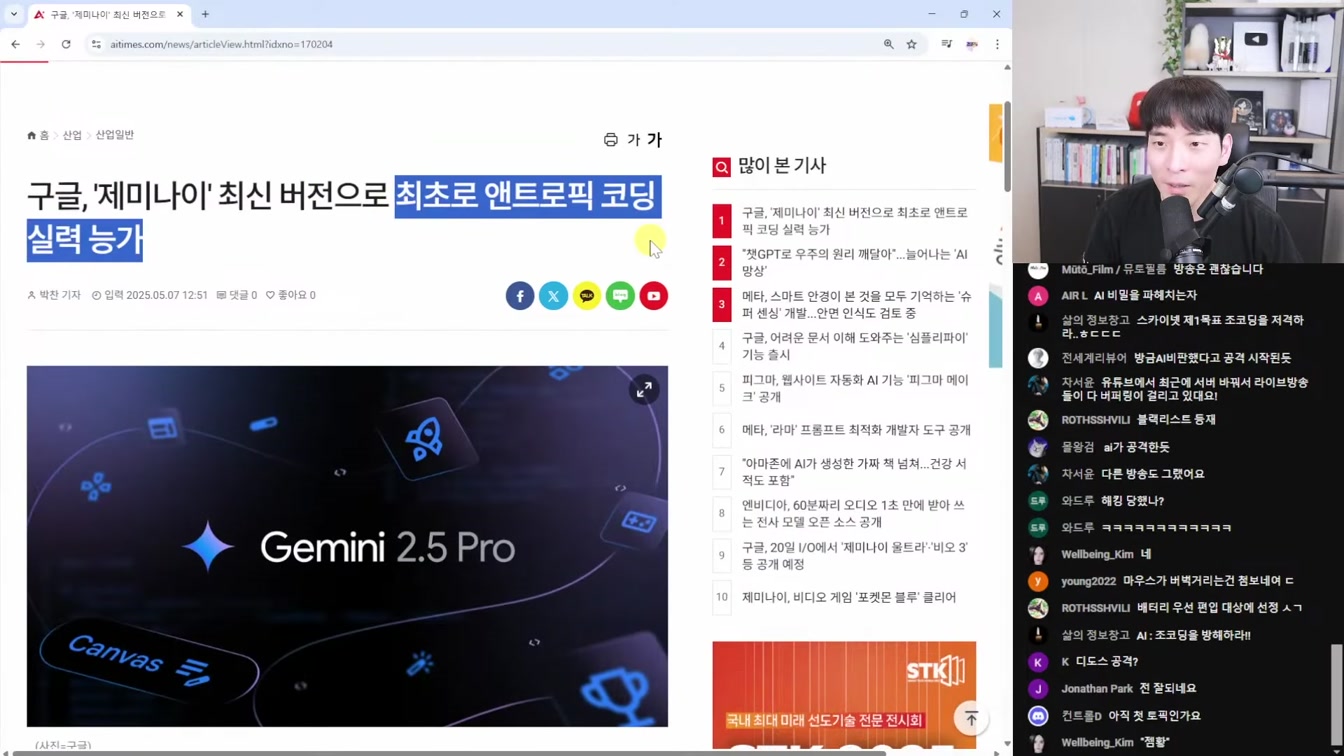
Task: Decrease font size with small 가
Action: pyautogui.click(x=633, y=140)
